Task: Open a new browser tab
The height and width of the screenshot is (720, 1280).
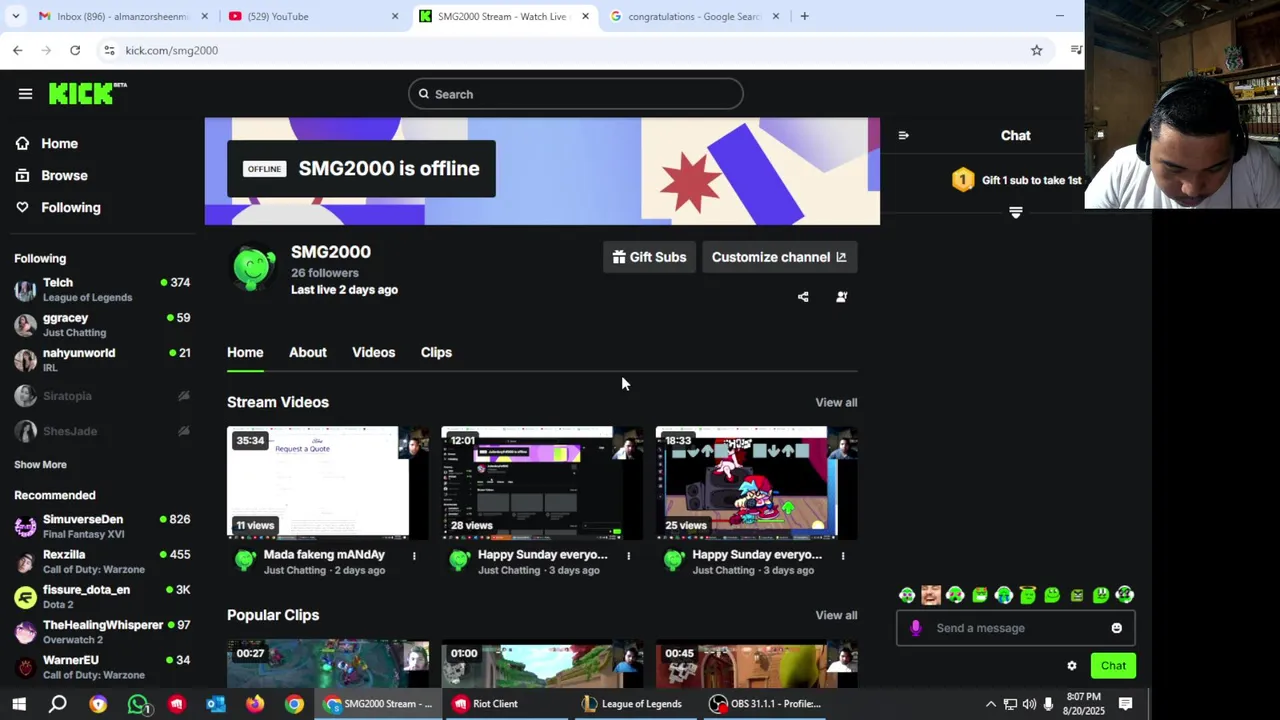Action: click(x=804, y=16)
